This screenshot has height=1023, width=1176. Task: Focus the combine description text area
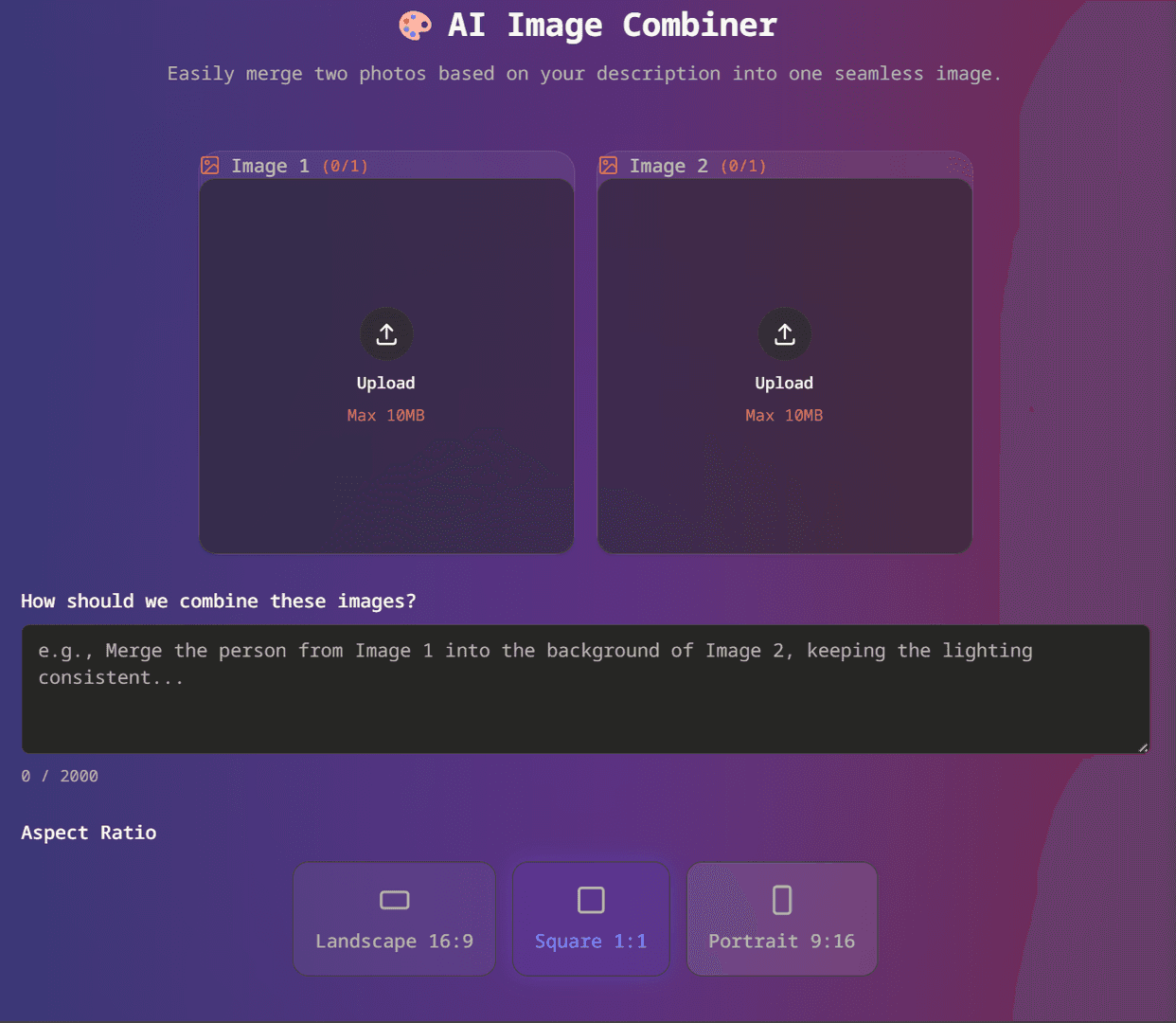[x=586, y=690]
